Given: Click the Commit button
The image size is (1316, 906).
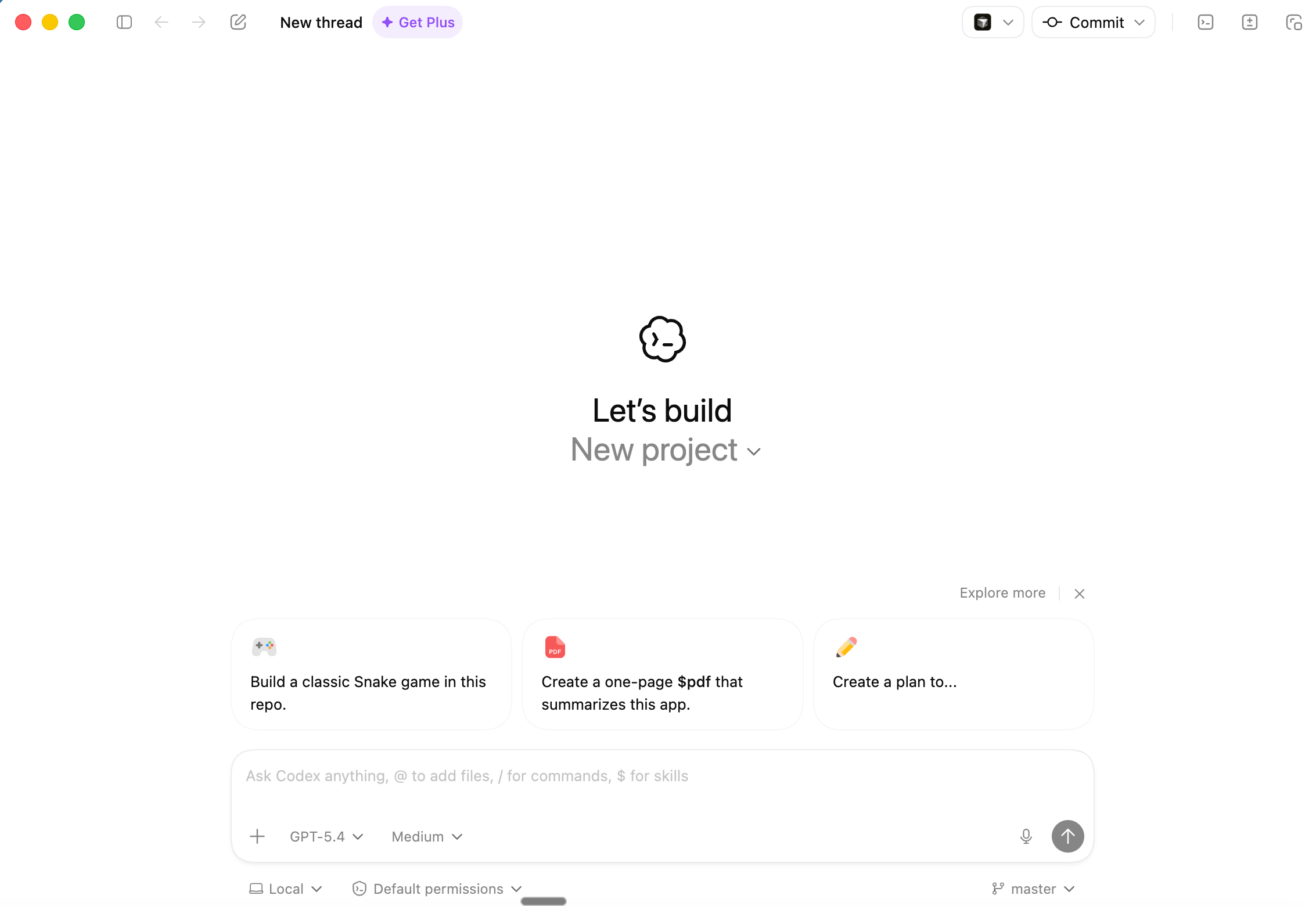Looking at the screenshot, I should coord(1093,23).
